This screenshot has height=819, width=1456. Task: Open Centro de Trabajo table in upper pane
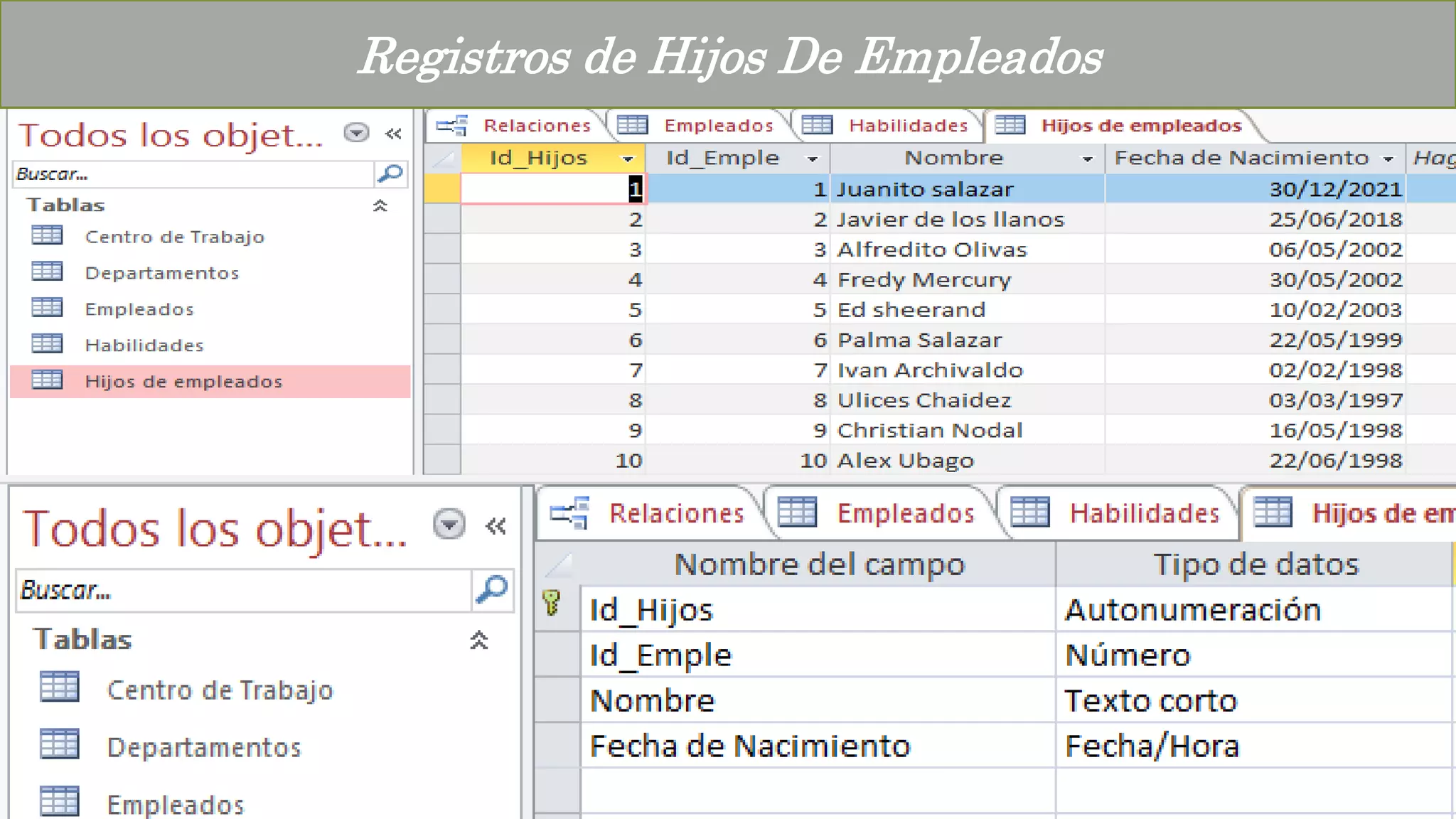click(x=174, y=237)
